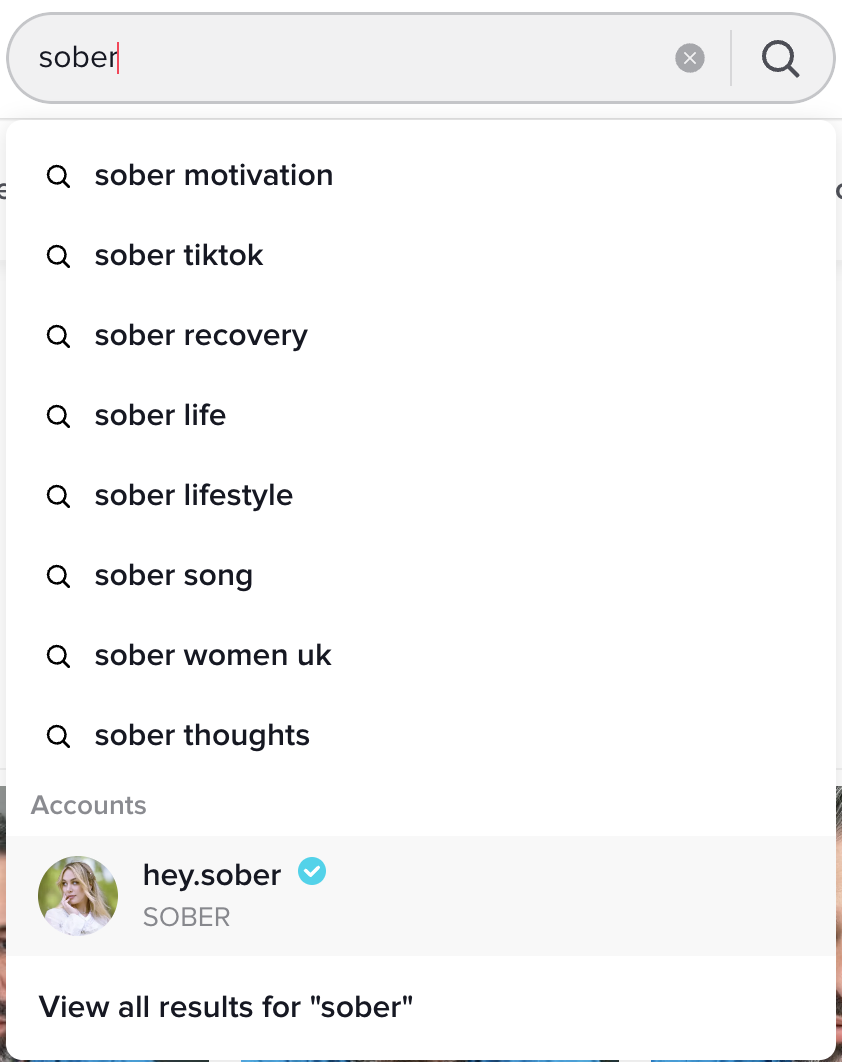Click the search icon beside "sober motivation"

coord(59,176)
